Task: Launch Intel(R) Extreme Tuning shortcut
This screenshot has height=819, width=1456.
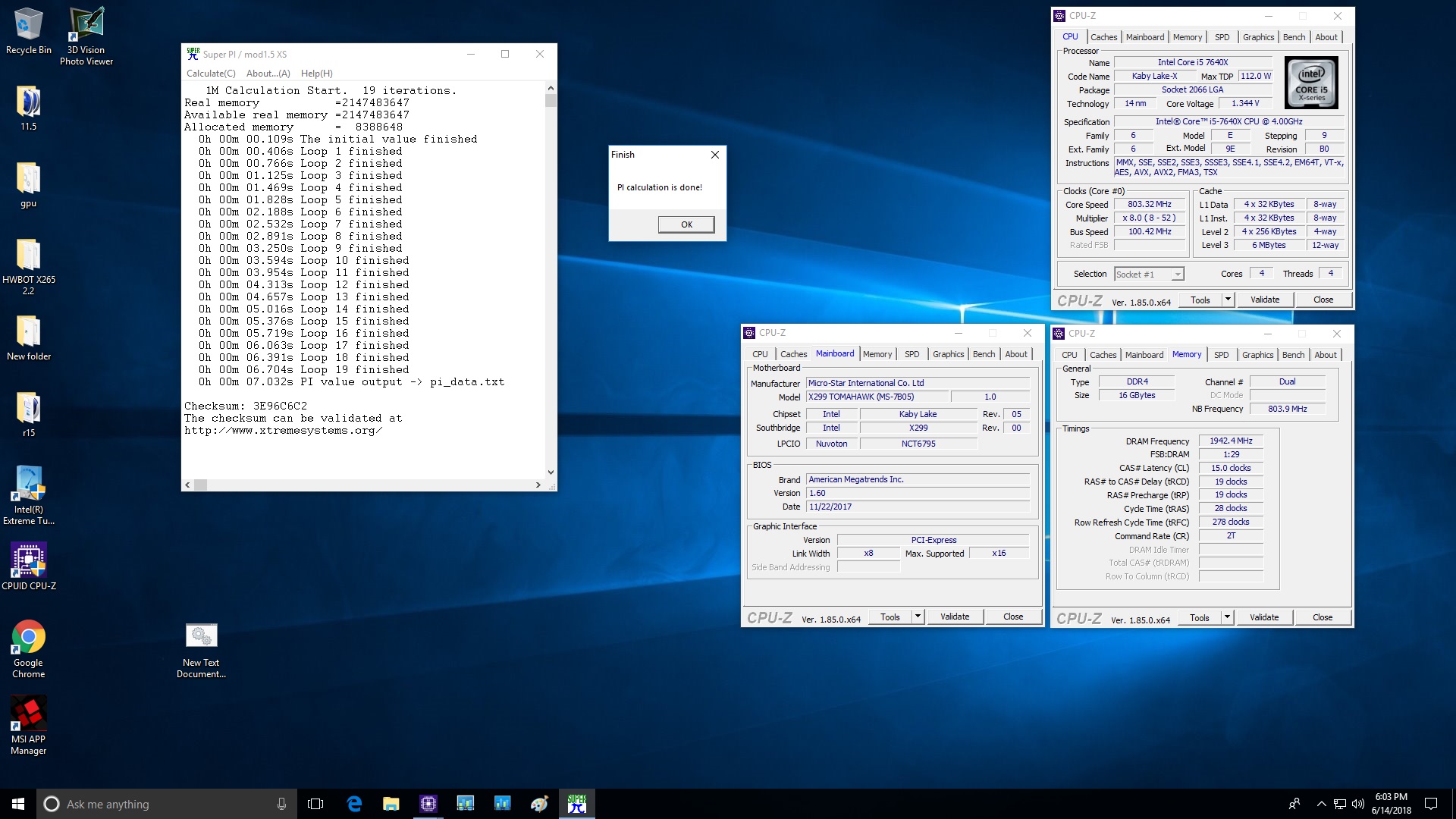Action: (28, 496)
